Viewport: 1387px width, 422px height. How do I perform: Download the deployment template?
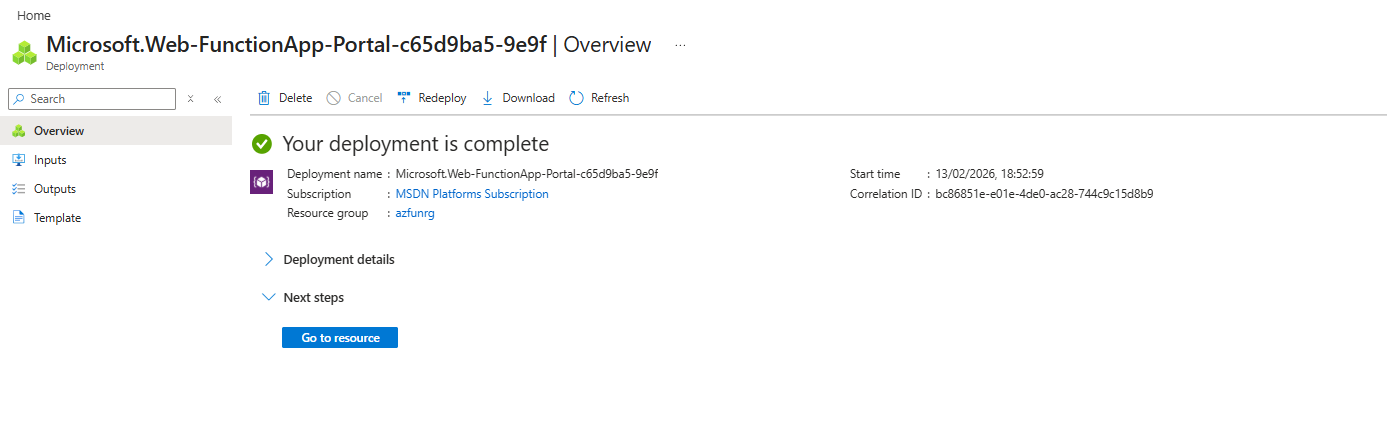(518, 98)
